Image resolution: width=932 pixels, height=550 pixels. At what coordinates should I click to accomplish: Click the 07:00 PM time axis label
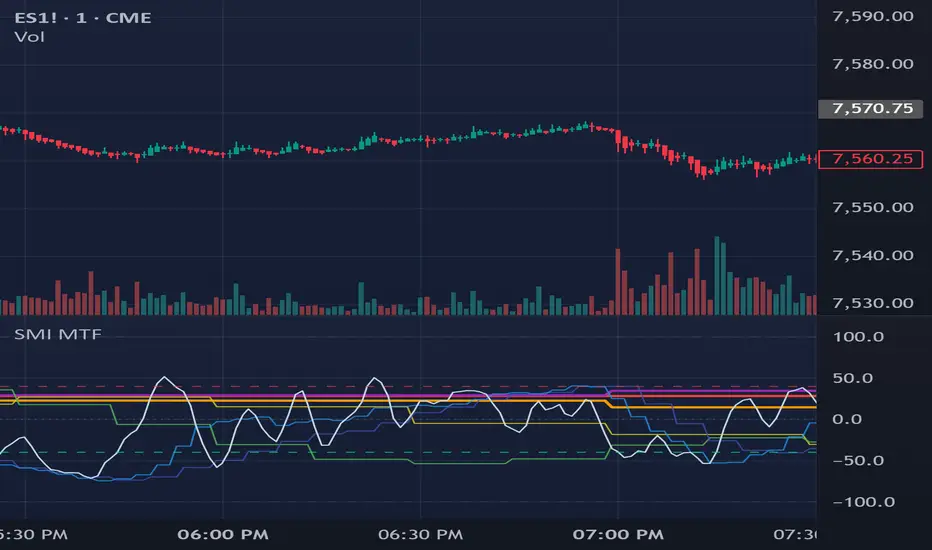point(618,535)
